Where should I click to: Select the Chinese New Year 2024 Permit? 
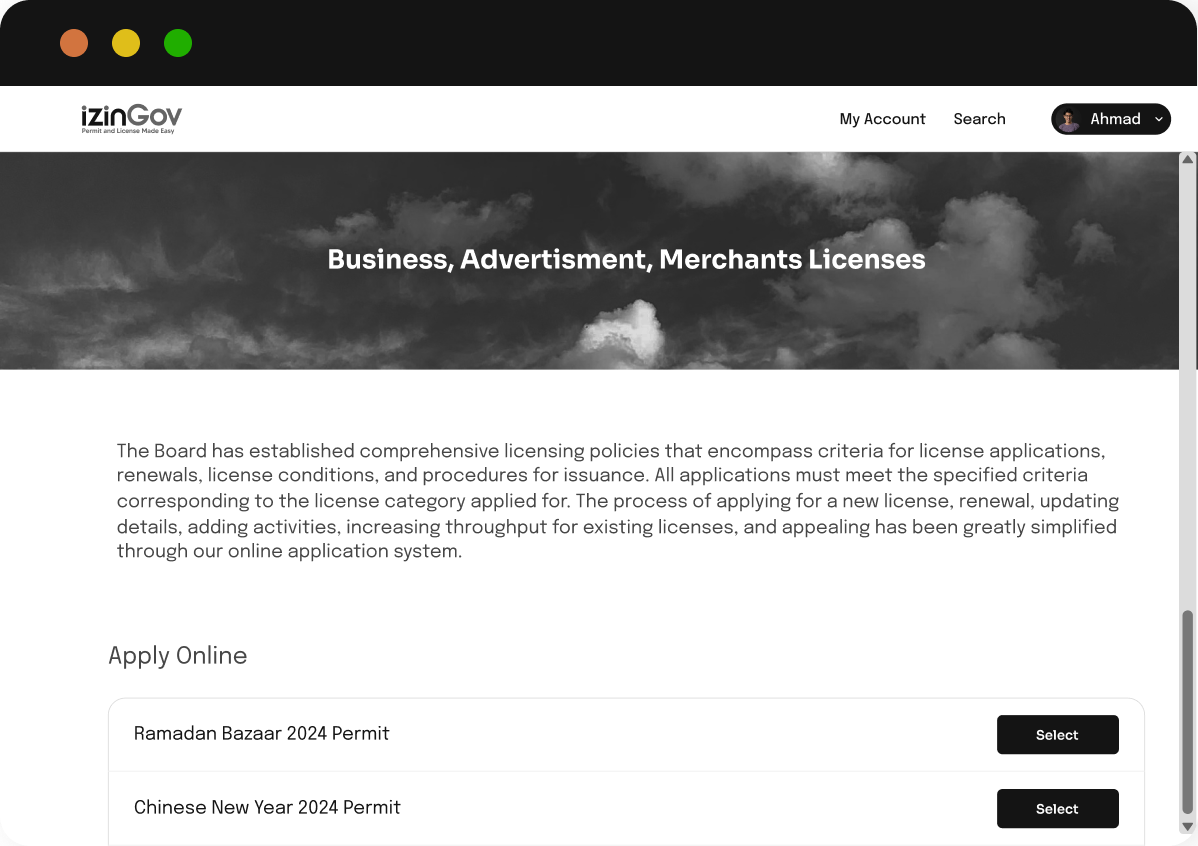[x=1057, y=809]
